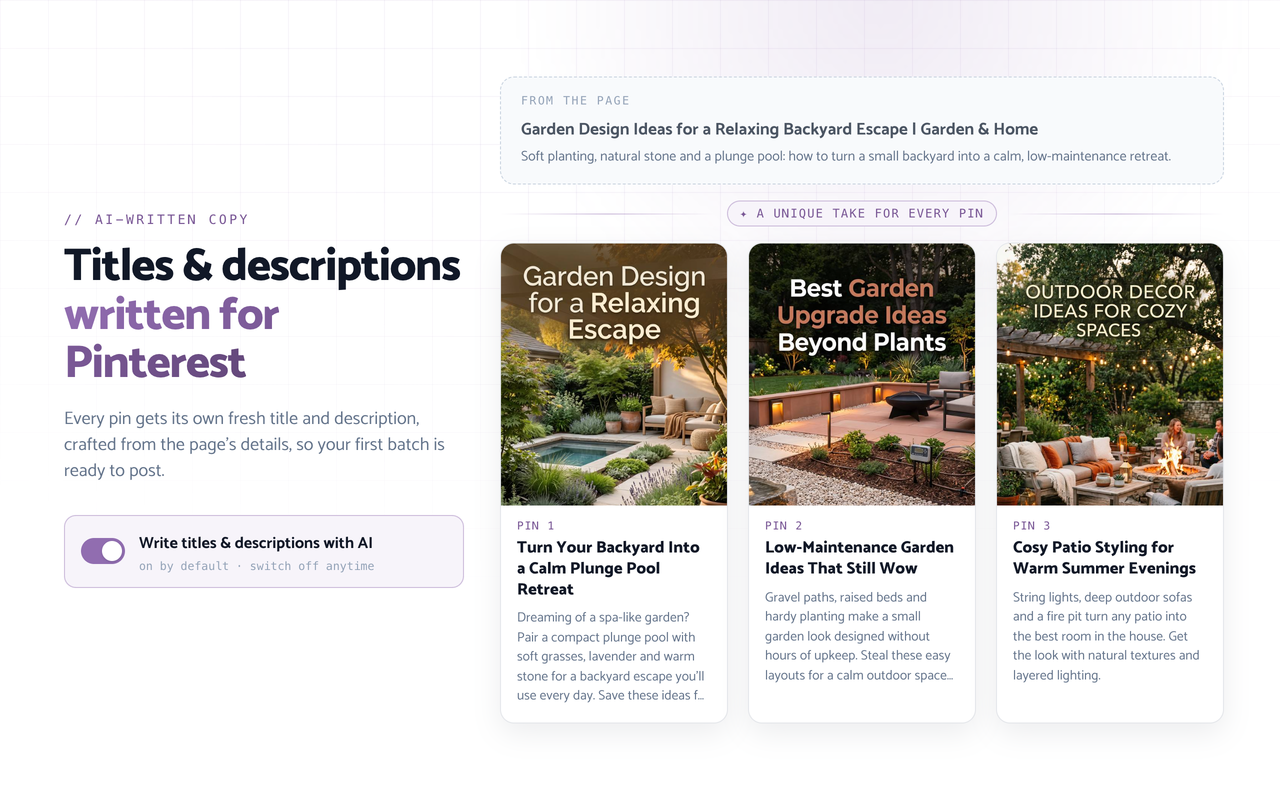Click the PIN 3 label

1032,525
